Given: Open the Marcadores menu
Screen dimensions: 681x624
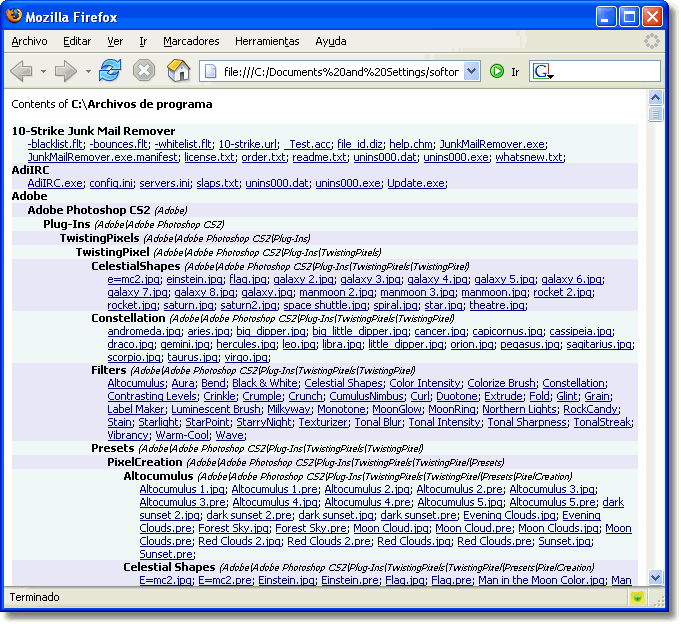Looking at the screenshot, I should click(191, 41).
